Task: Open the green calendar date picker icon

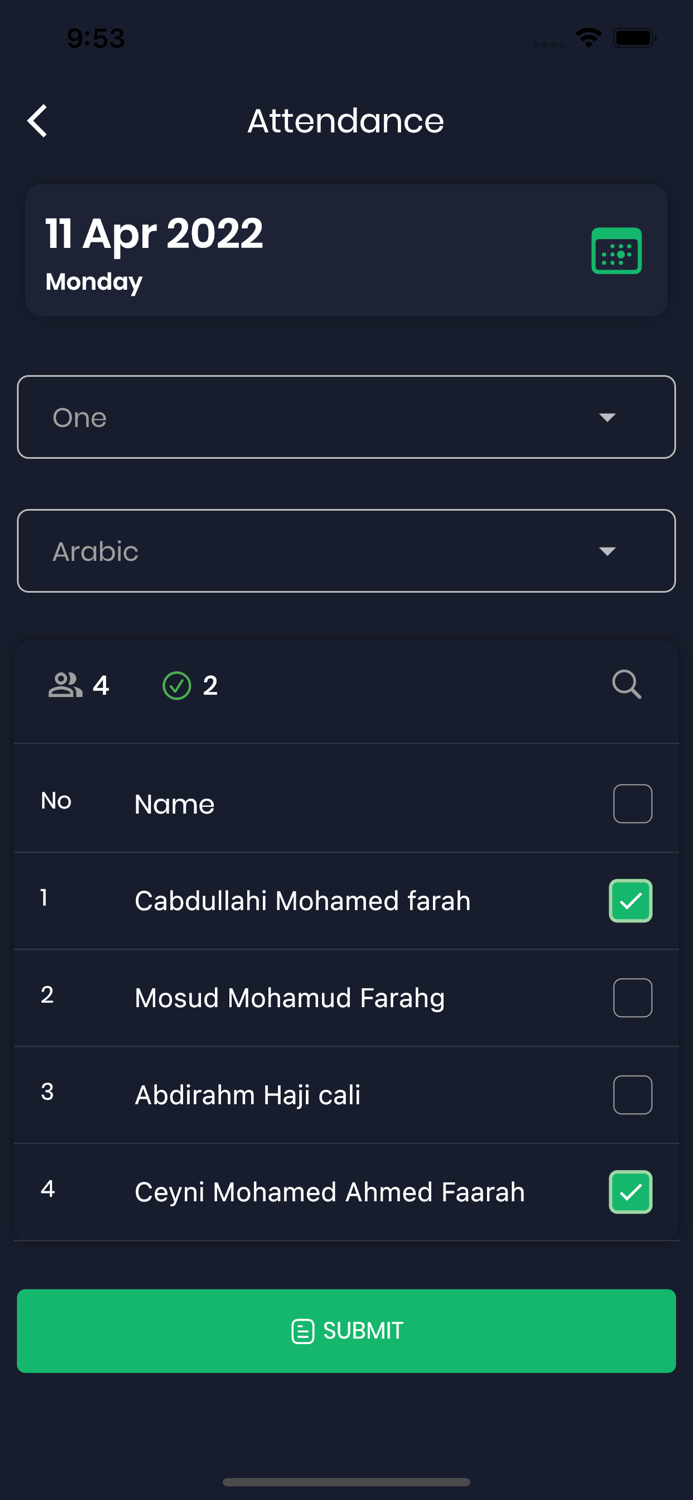Action: pos(616,251)
